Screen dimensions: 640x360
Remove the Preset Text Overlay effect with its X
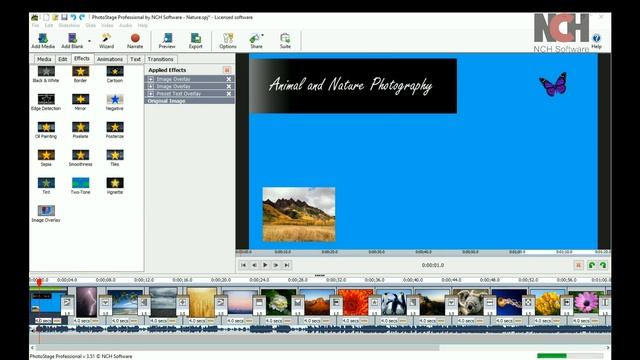[x=229, y=94]
